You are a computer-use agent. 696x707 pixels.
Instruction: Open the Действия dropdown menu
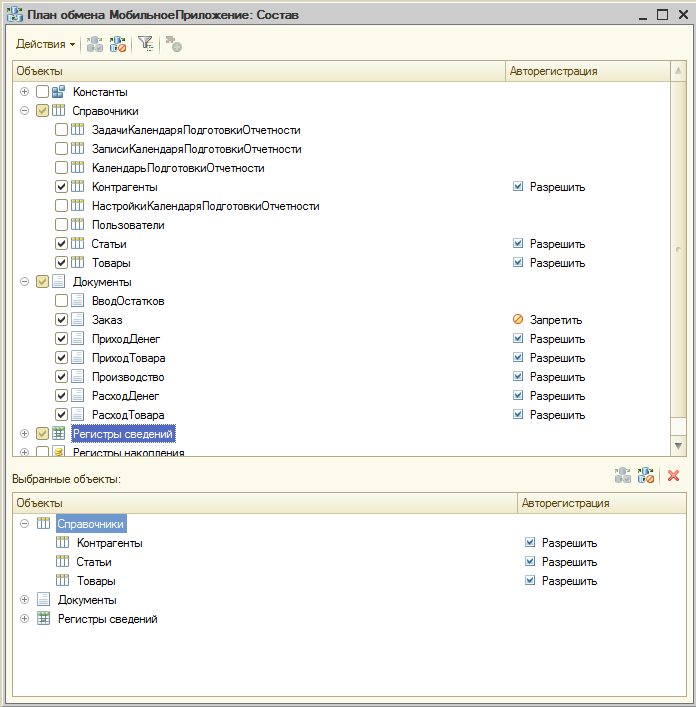[x=45, y=44]
